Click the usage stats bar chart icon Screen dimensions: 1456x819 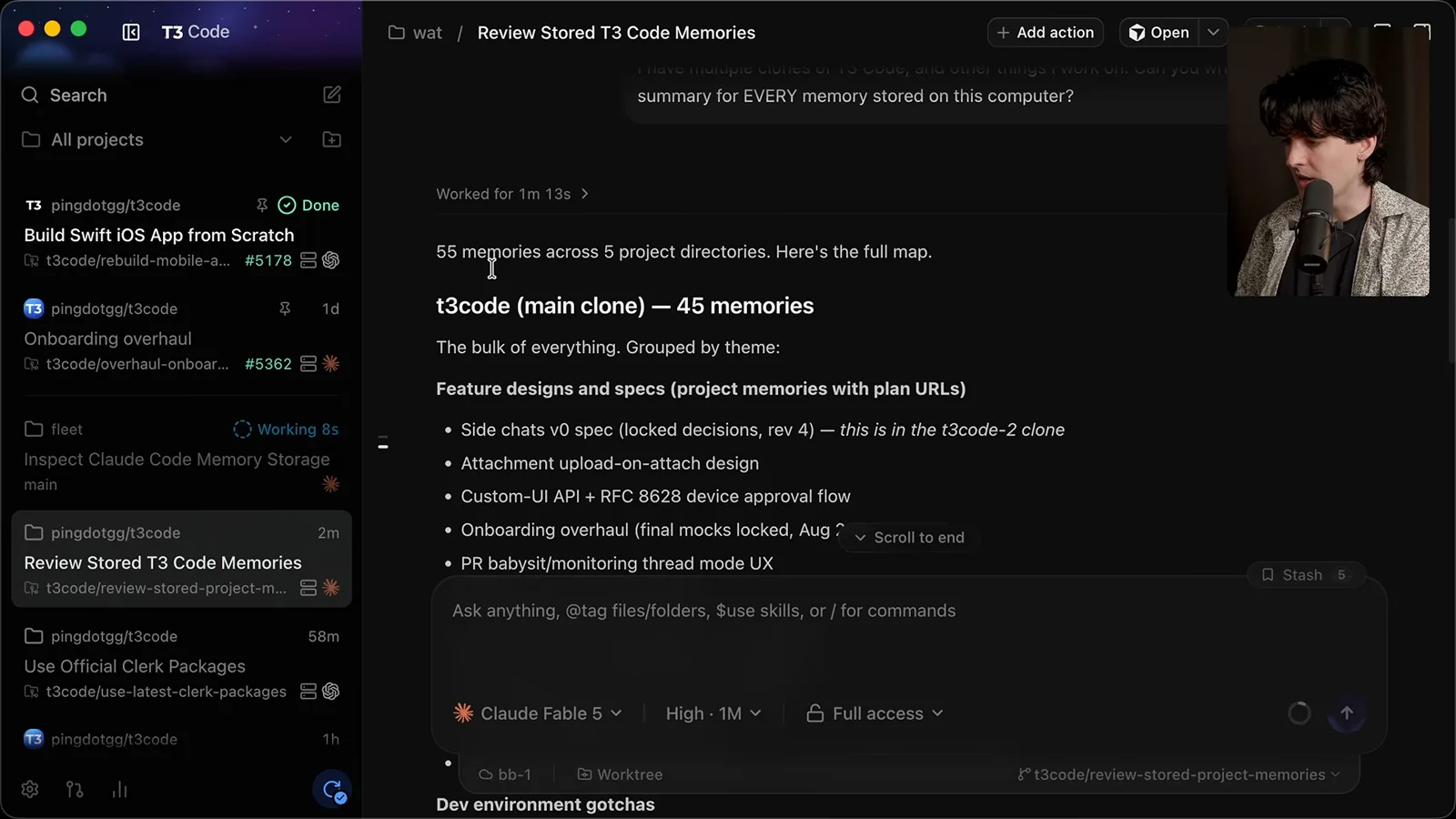click(x=119, y=789)
